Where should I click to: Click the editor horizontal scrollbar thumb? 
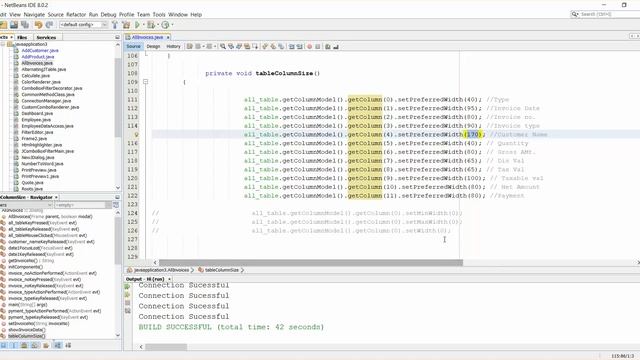(x=311, y=262)
